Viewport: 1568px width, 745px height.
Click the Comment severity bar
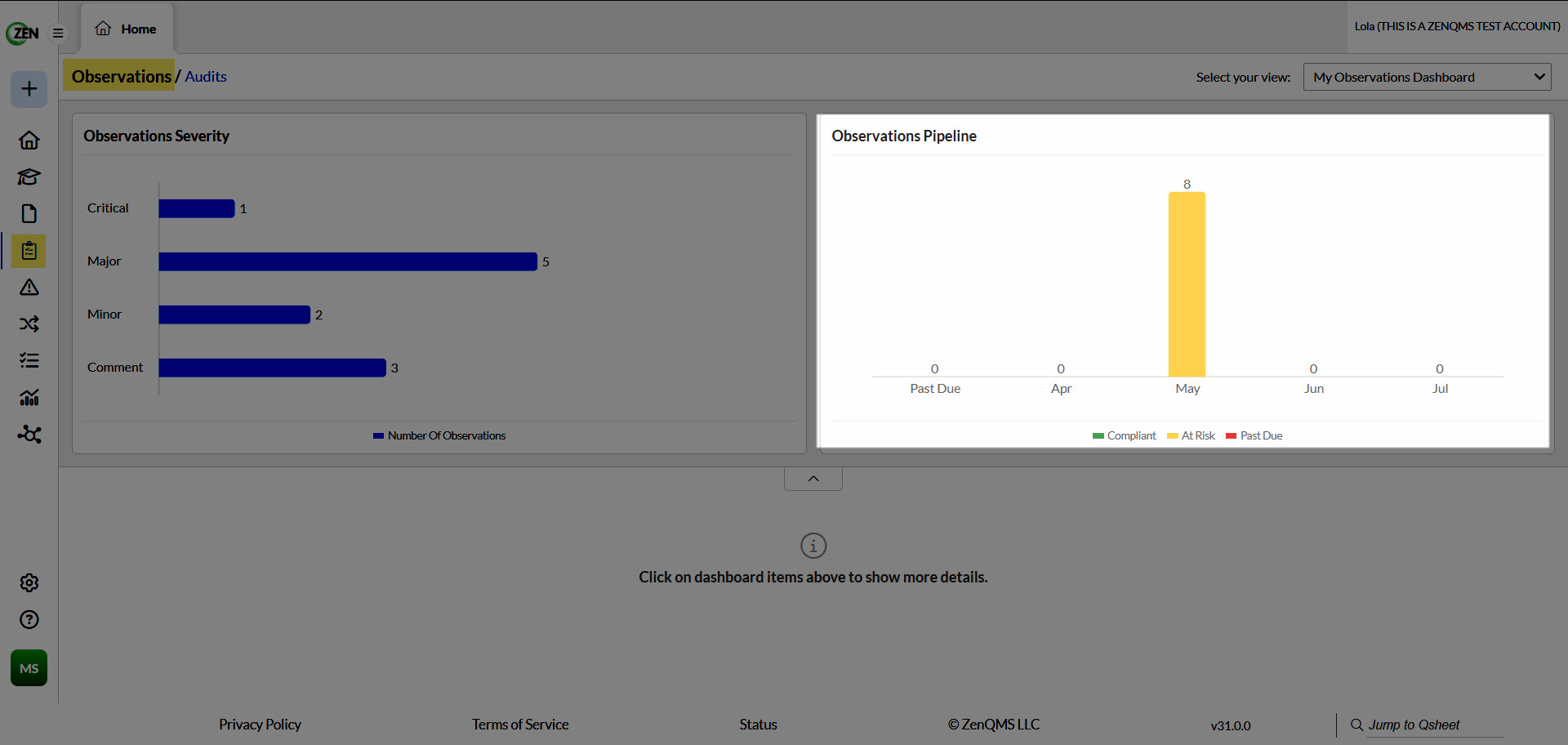(x=272, y=368)
